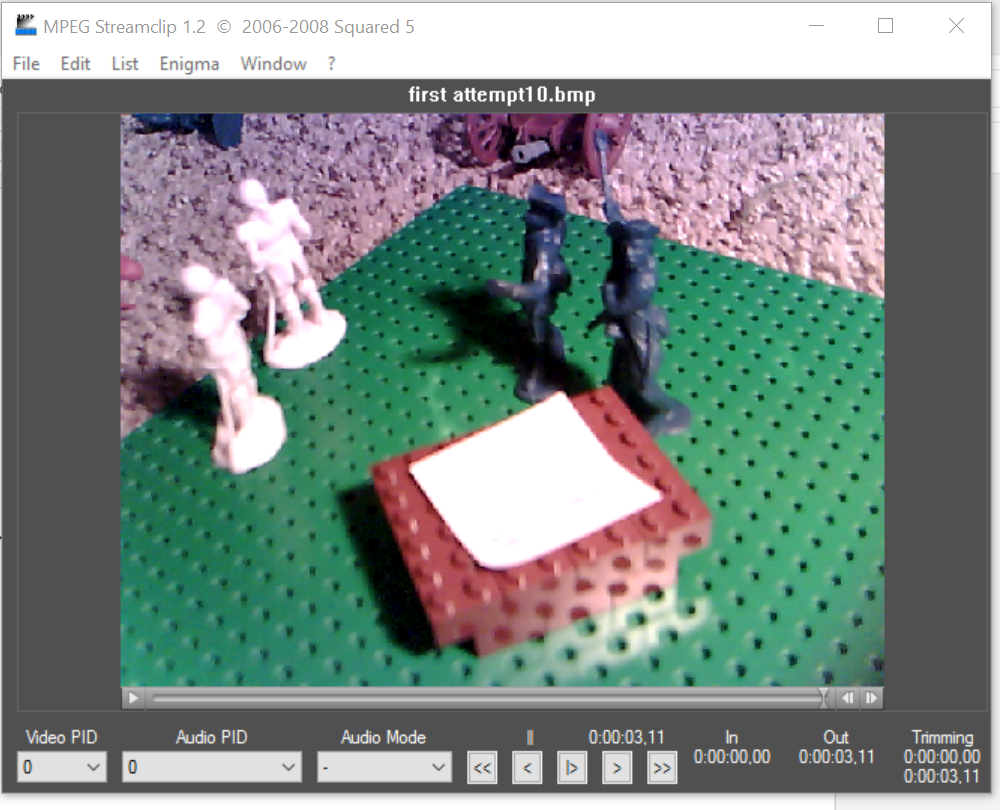Click the play button beside the timeline
This screenshot has width=1000, height=810.
(x=131, y=697)
